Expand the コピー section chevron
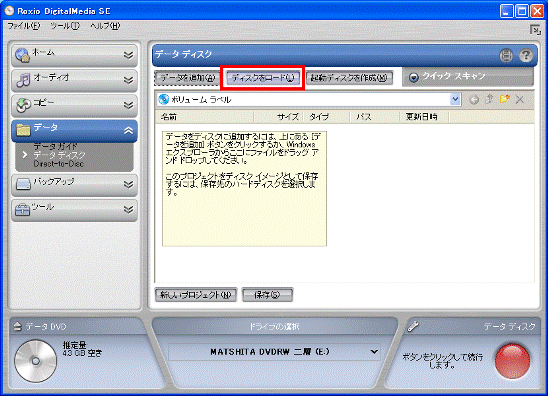Viewport: 548px width, 396px height. coord(128,105)
